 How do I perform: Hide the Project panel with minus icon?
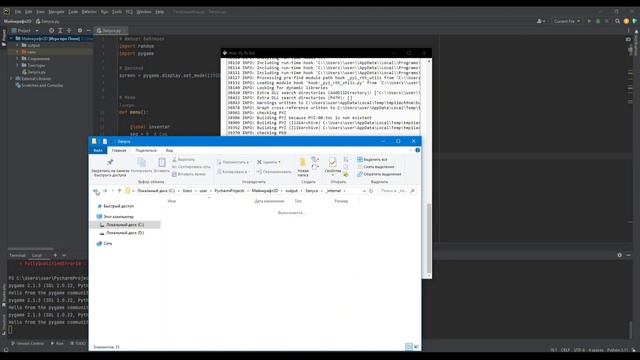pyautogui.click(x=88, y=31)
